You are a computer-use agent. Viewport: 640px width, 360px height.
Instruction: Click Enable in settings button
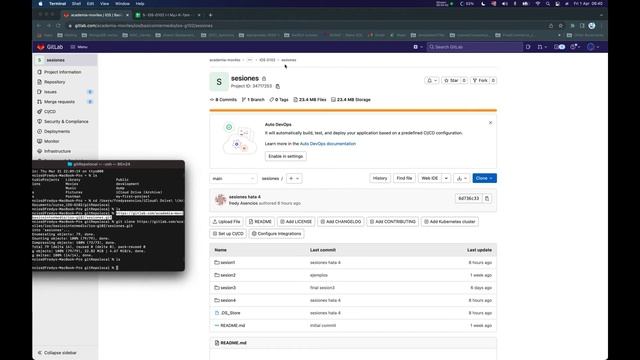286,156
